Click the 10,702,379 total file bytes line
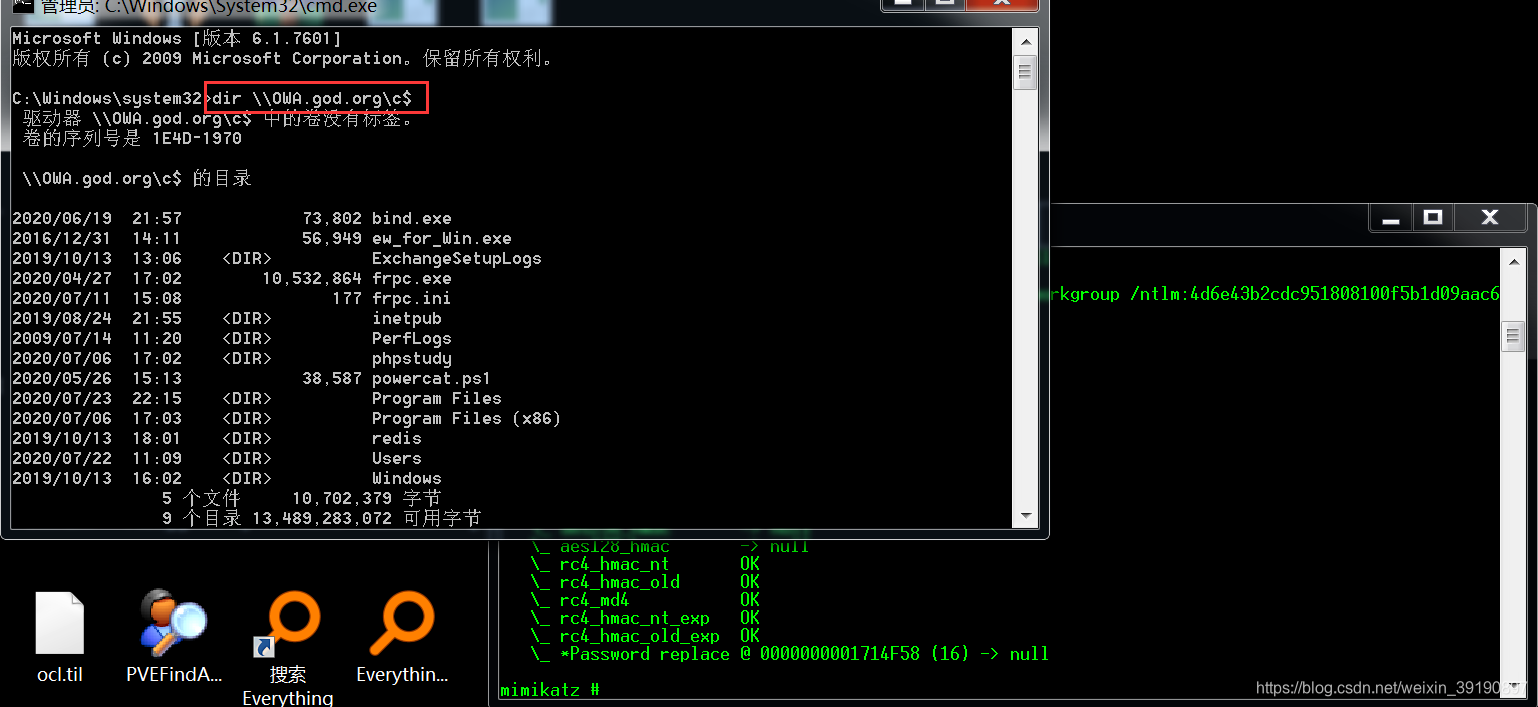This screenshot has height=707, width=1538. 301,498
